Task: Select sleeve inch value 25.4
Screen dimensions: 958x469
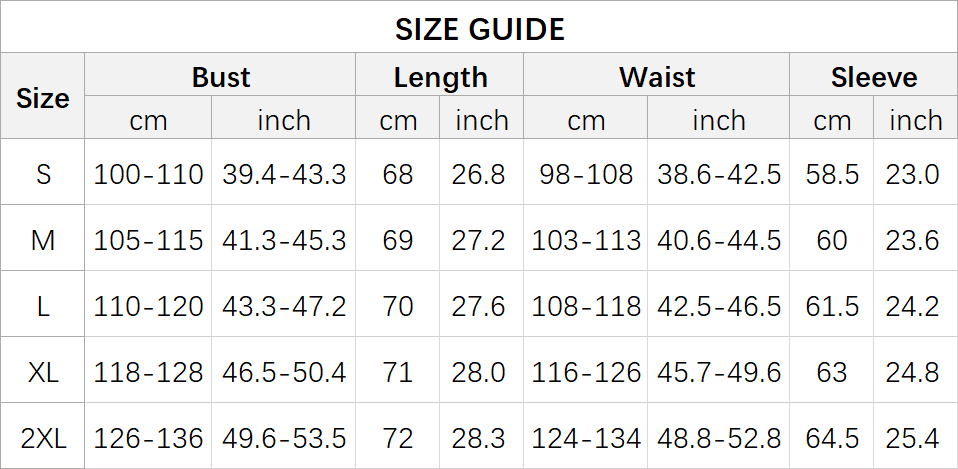Action: pyautogui.click(x=913, y=437)
